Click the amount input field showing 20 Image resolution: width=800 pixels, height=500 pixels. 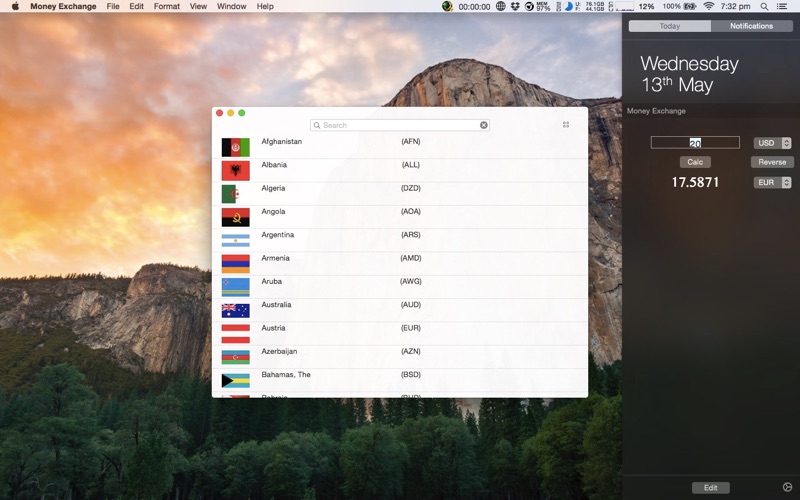(695, 143)
